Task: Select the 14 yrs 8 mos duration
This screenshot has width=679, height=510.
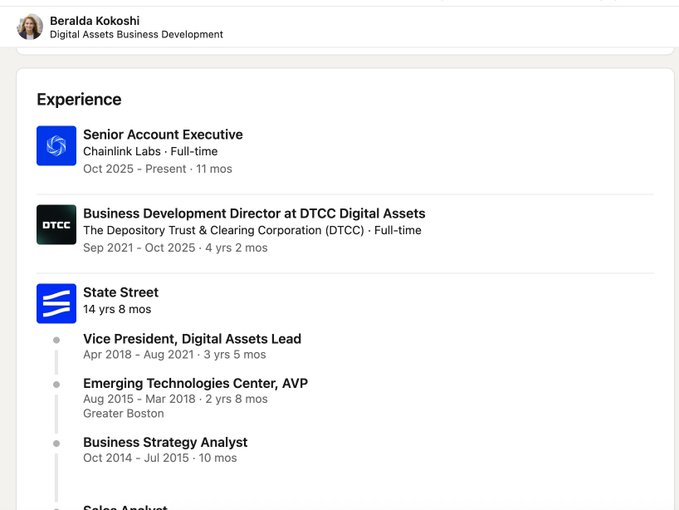Action: click(117, 309)
